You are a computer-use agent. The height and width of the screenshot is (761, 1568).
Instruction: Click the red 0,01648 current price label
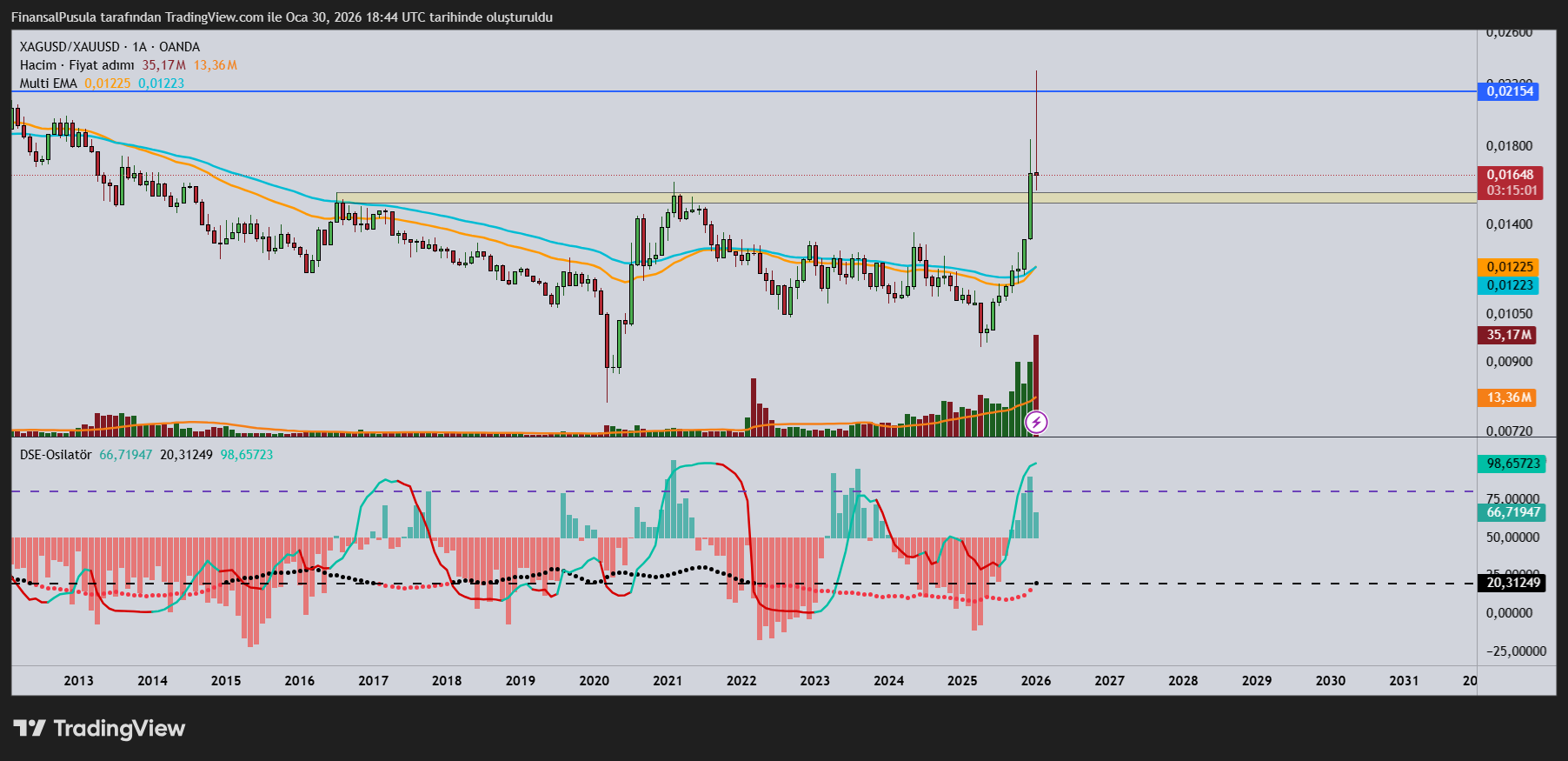coord(1510,175)
